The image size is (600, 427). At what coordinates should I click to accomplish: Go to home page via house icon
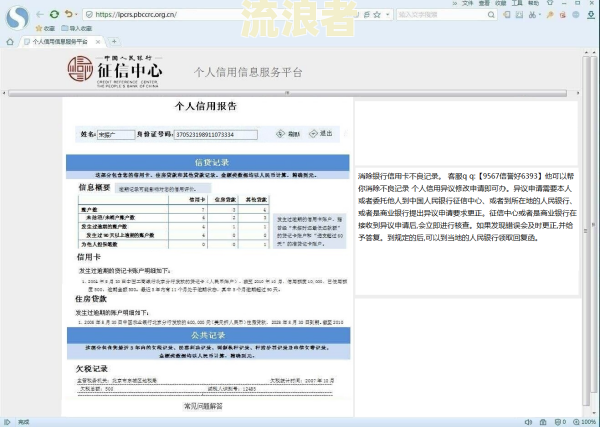(10, 42)
